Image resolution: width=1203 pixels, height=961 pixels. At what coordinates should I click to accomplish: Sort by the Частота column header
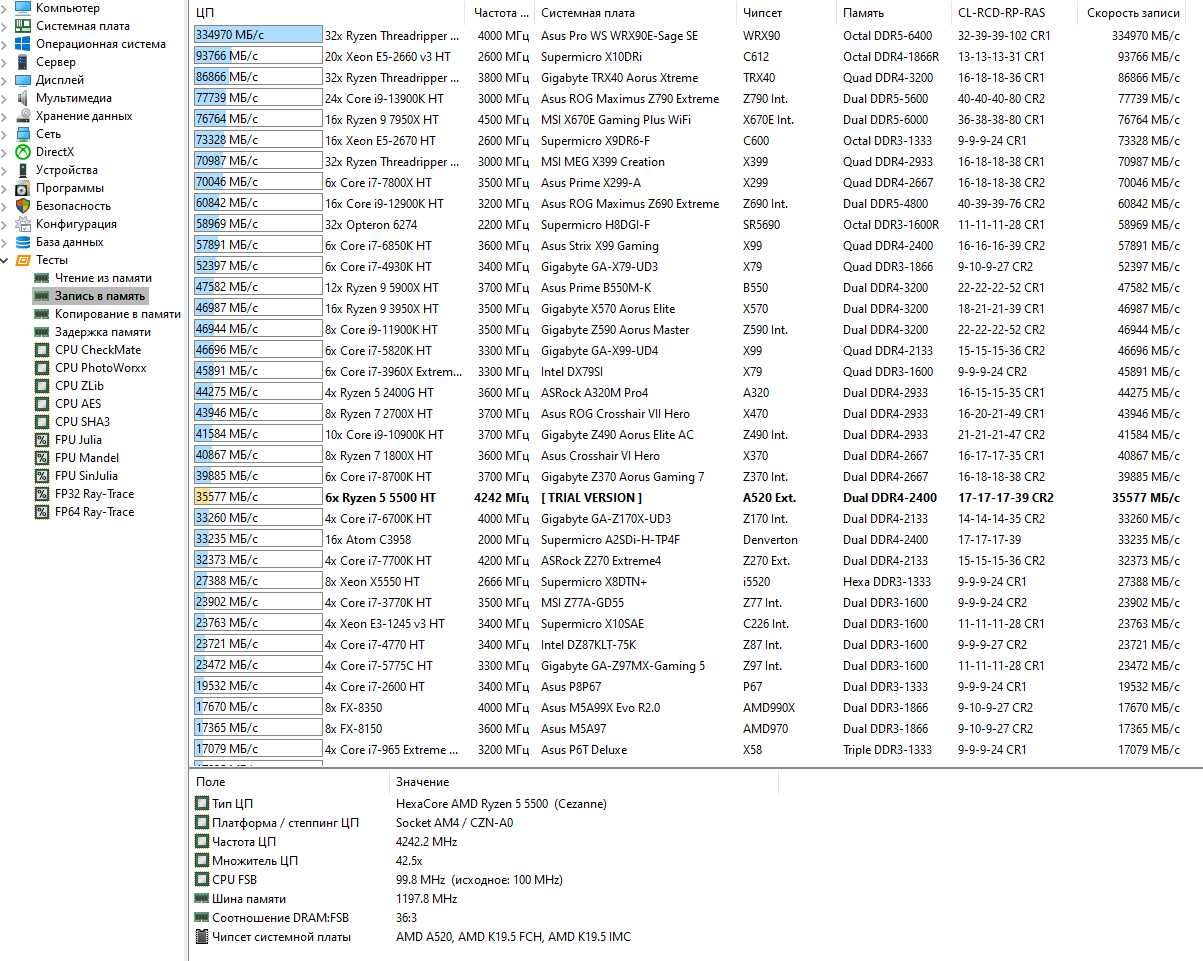(500, 13)
